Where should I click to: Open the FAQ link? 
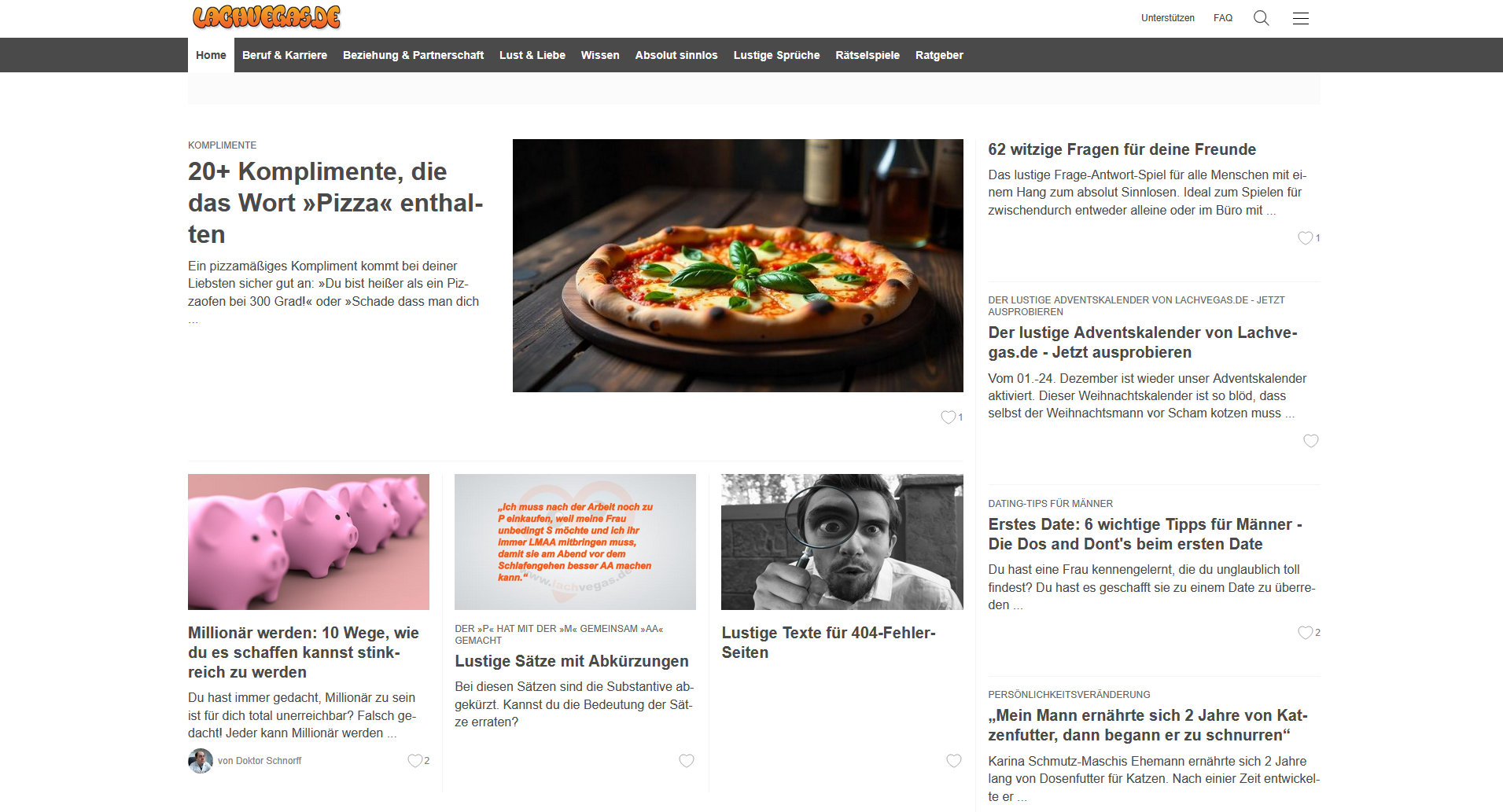click(x=1223, y=18)
